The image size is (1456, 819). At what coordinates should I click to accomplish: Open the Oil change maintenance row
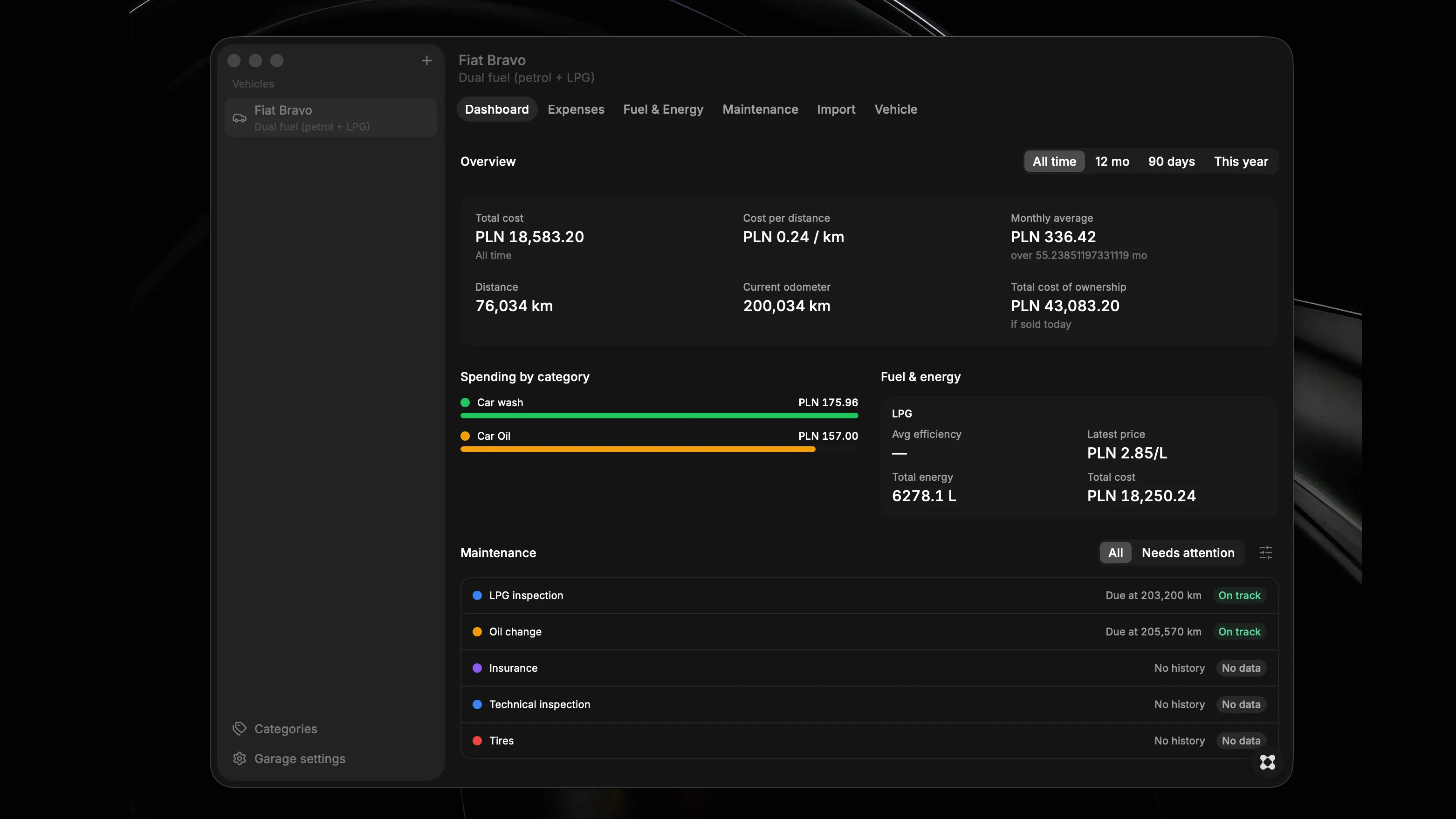pos(869,631)
